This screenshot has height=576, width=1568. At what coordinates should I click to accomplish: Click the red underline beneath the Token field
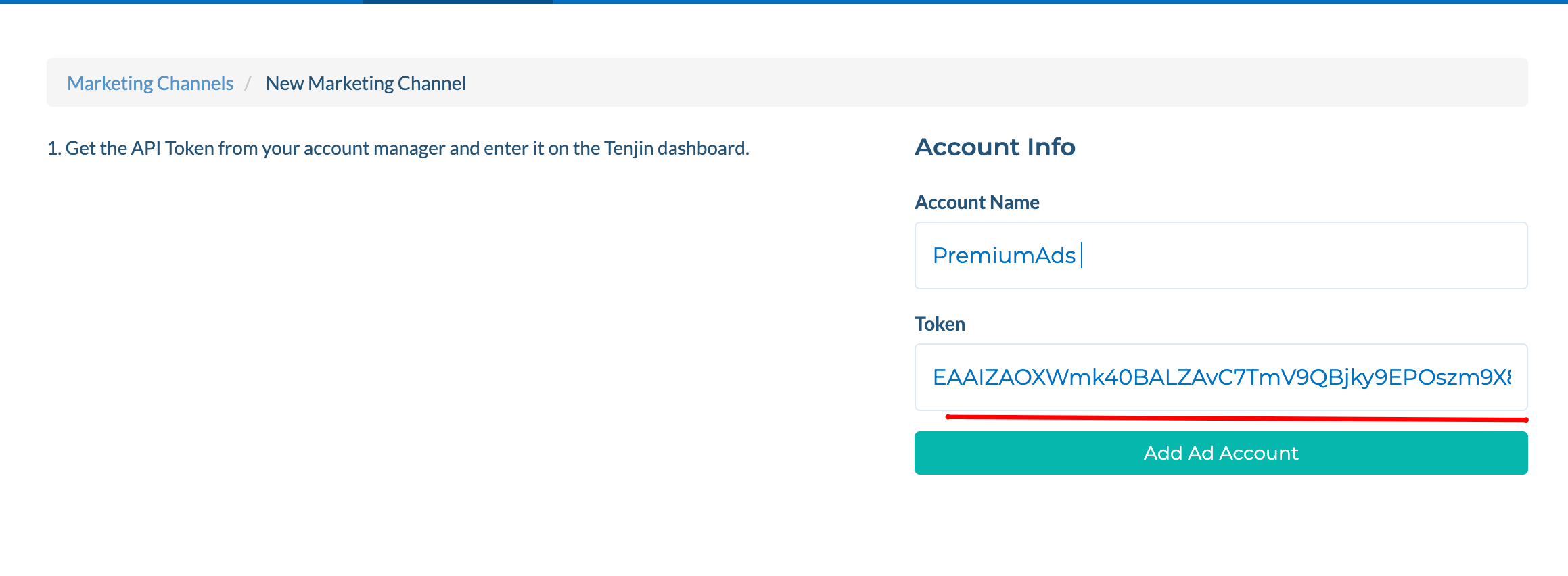coord(1237,418)
